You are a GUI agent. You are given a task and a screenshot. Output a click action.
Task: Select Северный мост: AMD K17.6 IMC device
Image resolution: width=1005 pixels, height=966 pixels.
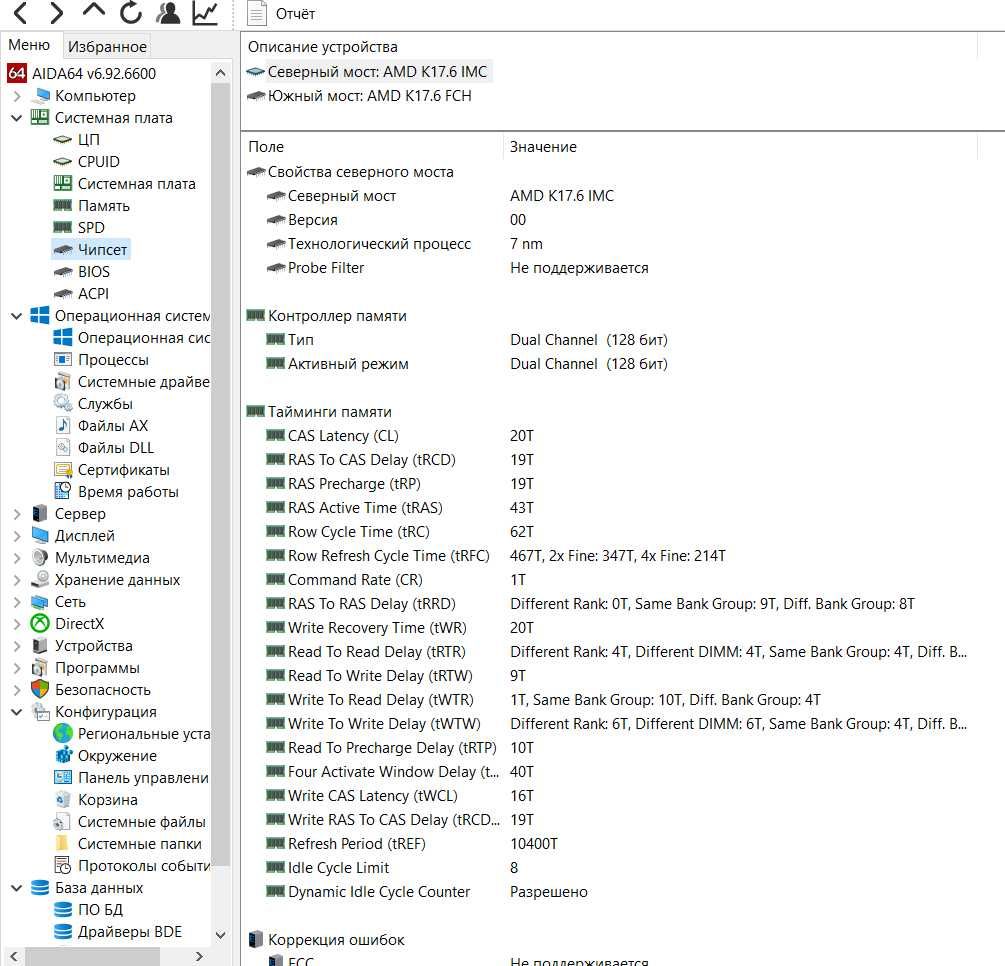point(369,72)
